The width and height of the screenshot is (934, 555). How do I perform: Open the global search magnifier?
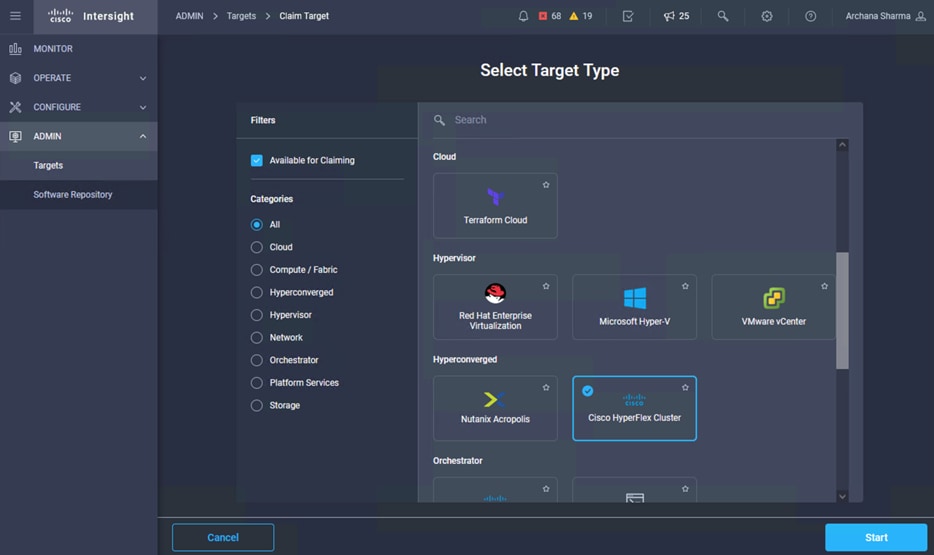click(723, 16)
